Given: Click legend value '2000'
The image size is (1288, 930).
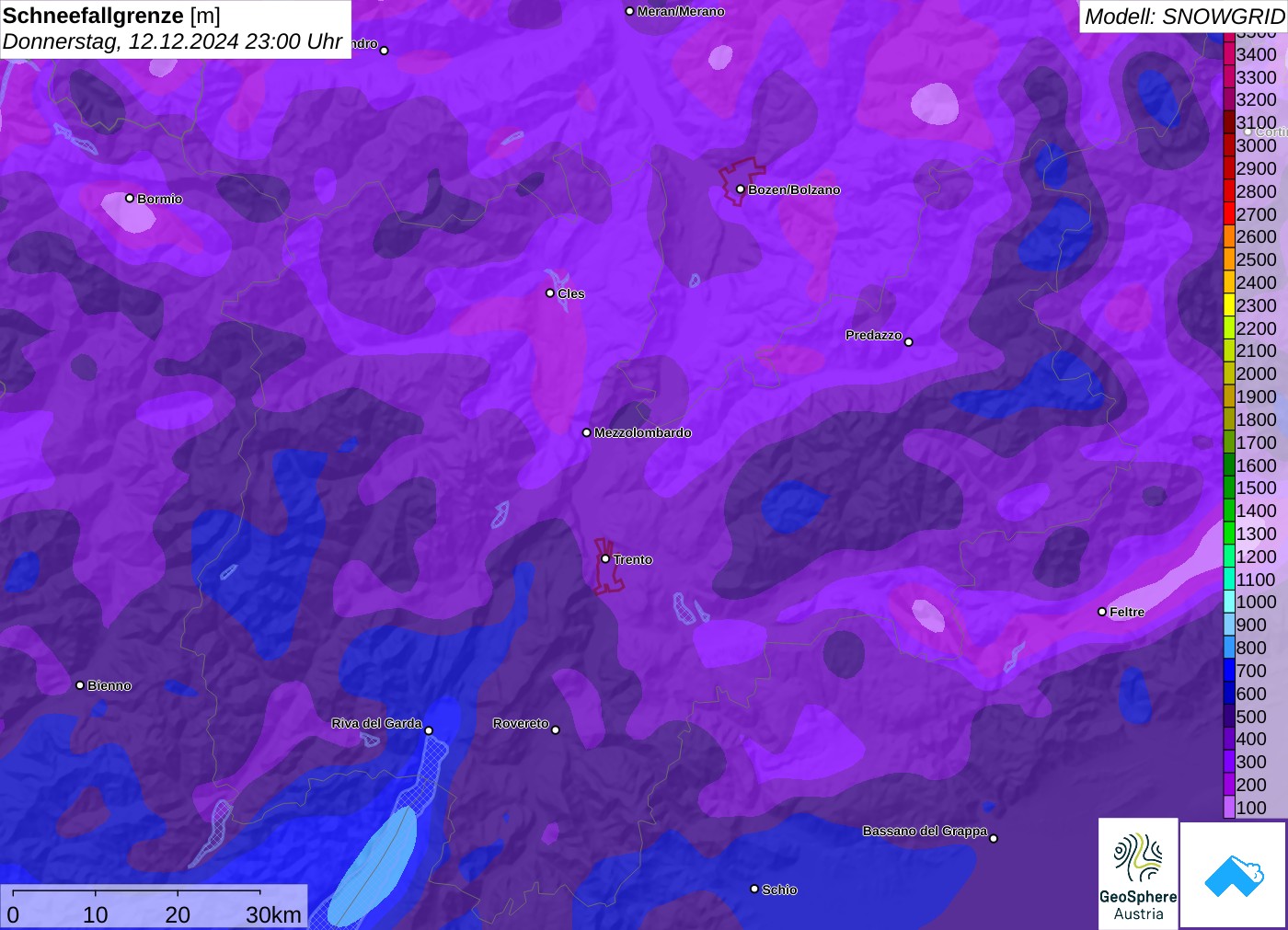Looking at the screenshot, I should pyautogui.click(x=1256, y=373).
